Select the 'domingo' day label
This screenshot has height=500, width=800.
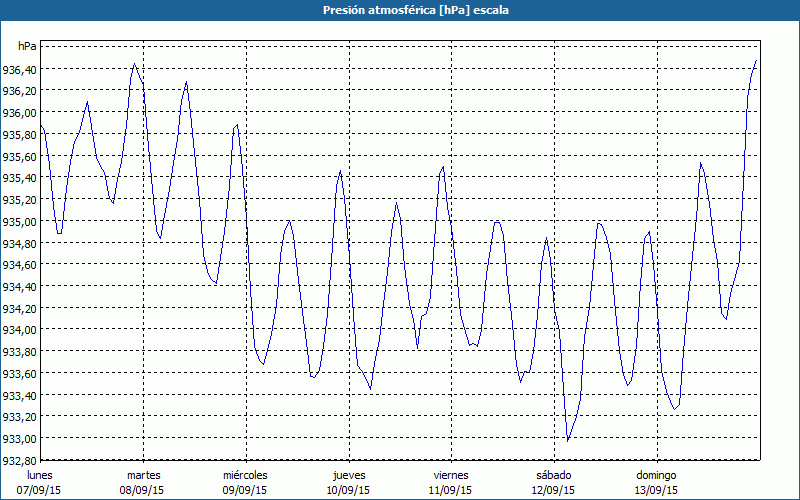(x=656, y=475)
